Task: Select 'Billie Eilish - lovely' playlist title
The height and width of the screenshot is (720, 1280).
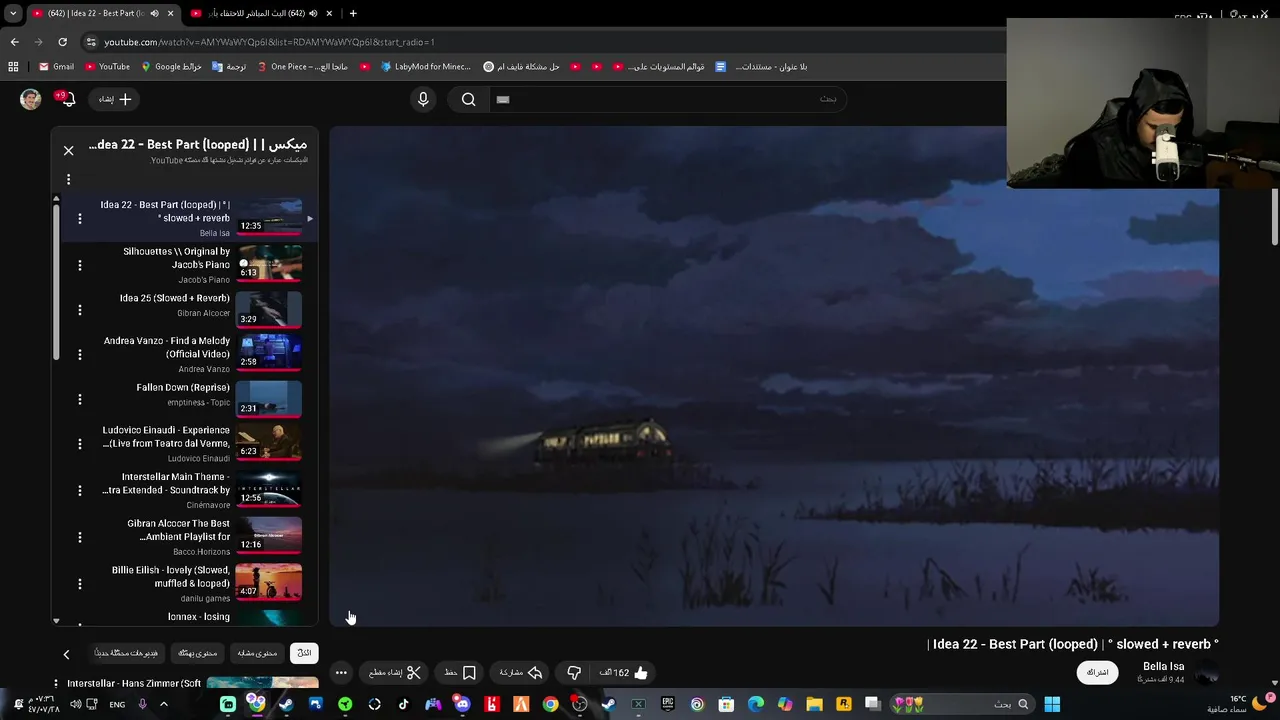Action: pyautogui.click(x=171, y=576)
